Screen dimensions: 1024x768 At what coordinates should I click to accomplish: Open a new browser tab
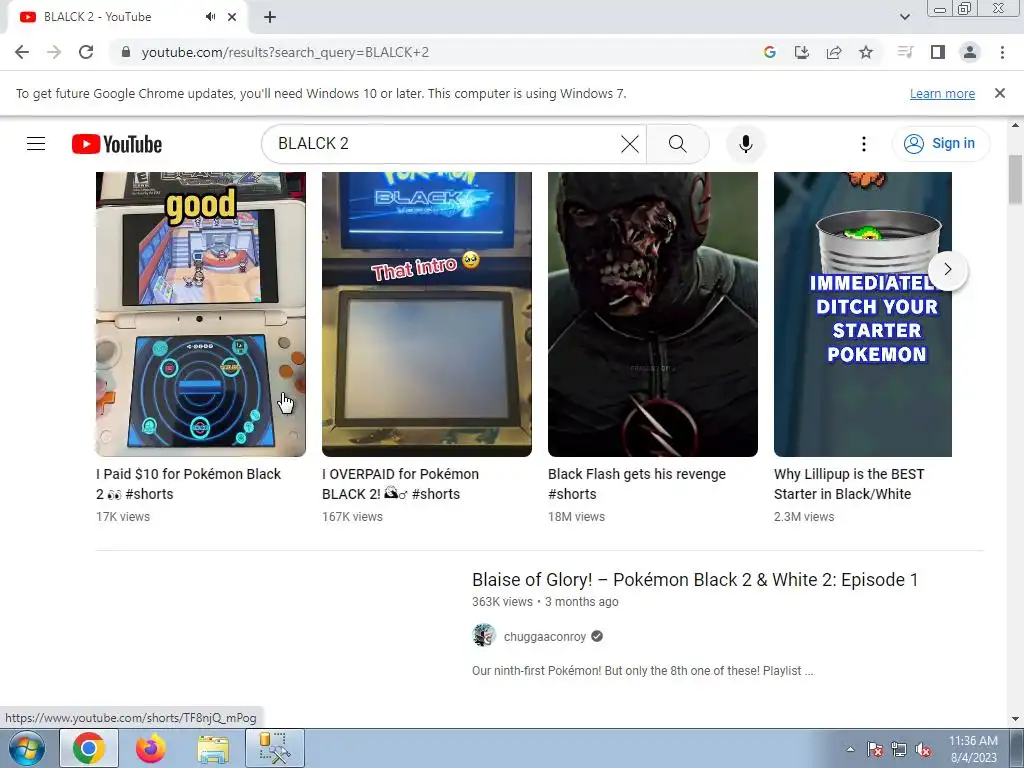click(x=270, y=17)
